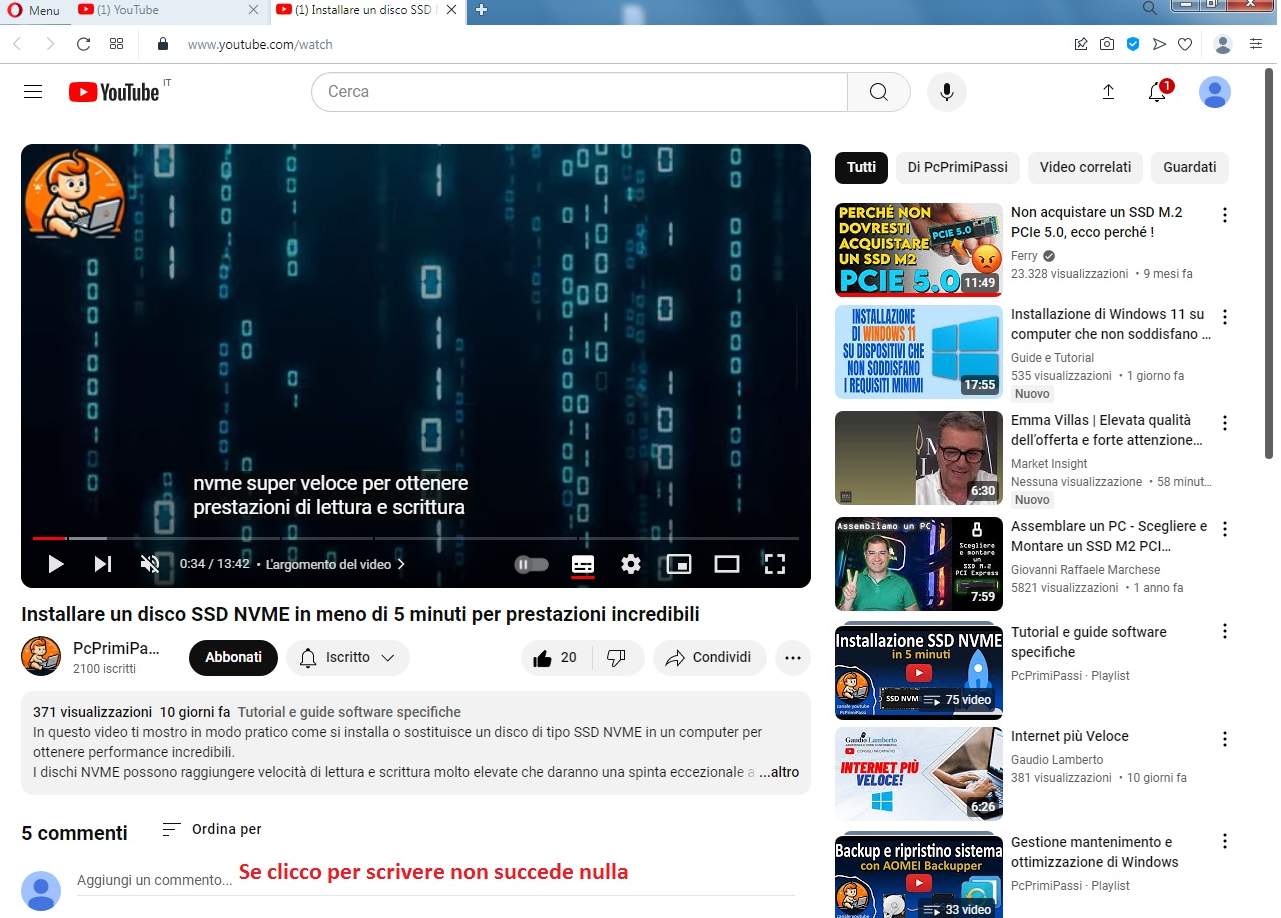Image resolution: width=1281 pixels, height=918 pixels.
Task: Open Opera tab search magnifier
Action: 1150,8
